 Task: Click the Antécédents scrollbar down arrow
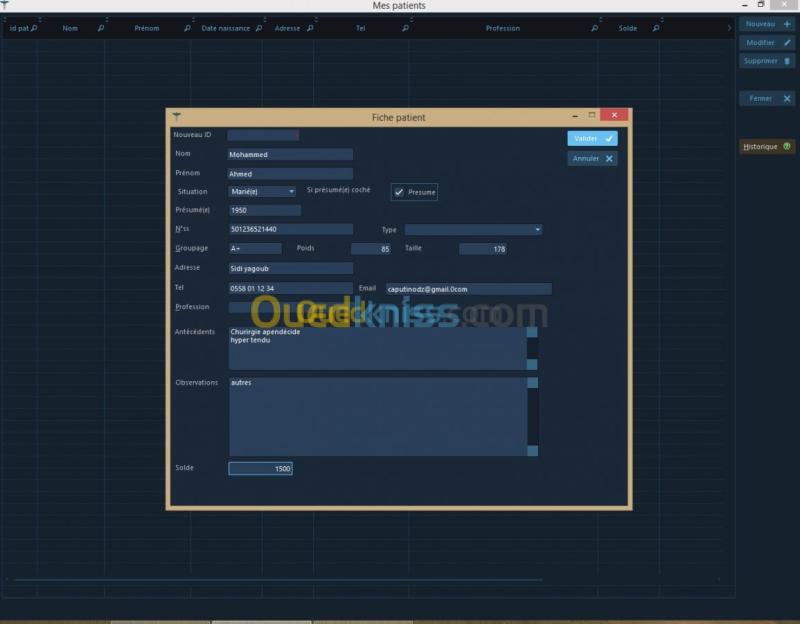(x=532, y=364)
